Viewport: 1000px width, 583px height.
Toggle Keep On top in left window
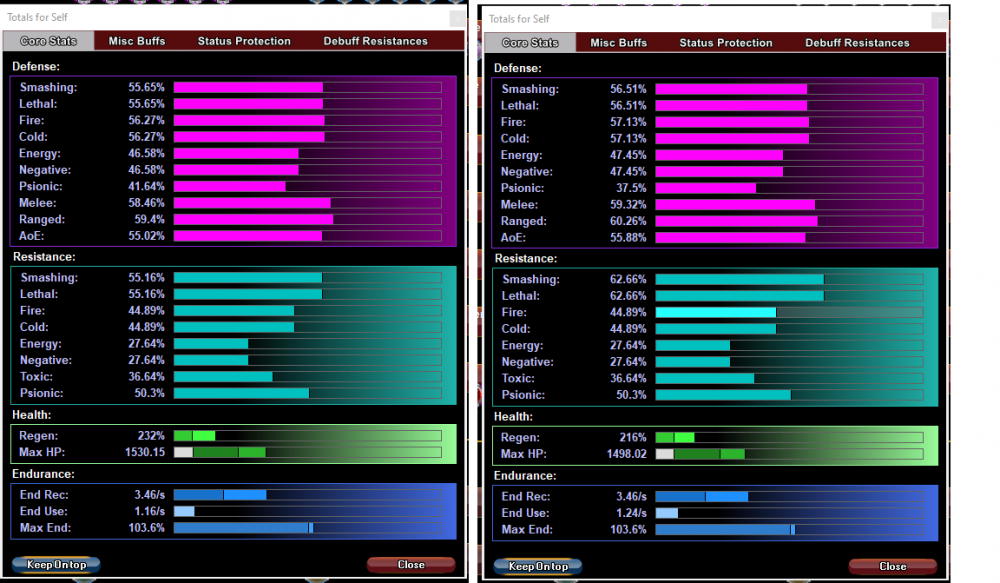pos(56,565)
